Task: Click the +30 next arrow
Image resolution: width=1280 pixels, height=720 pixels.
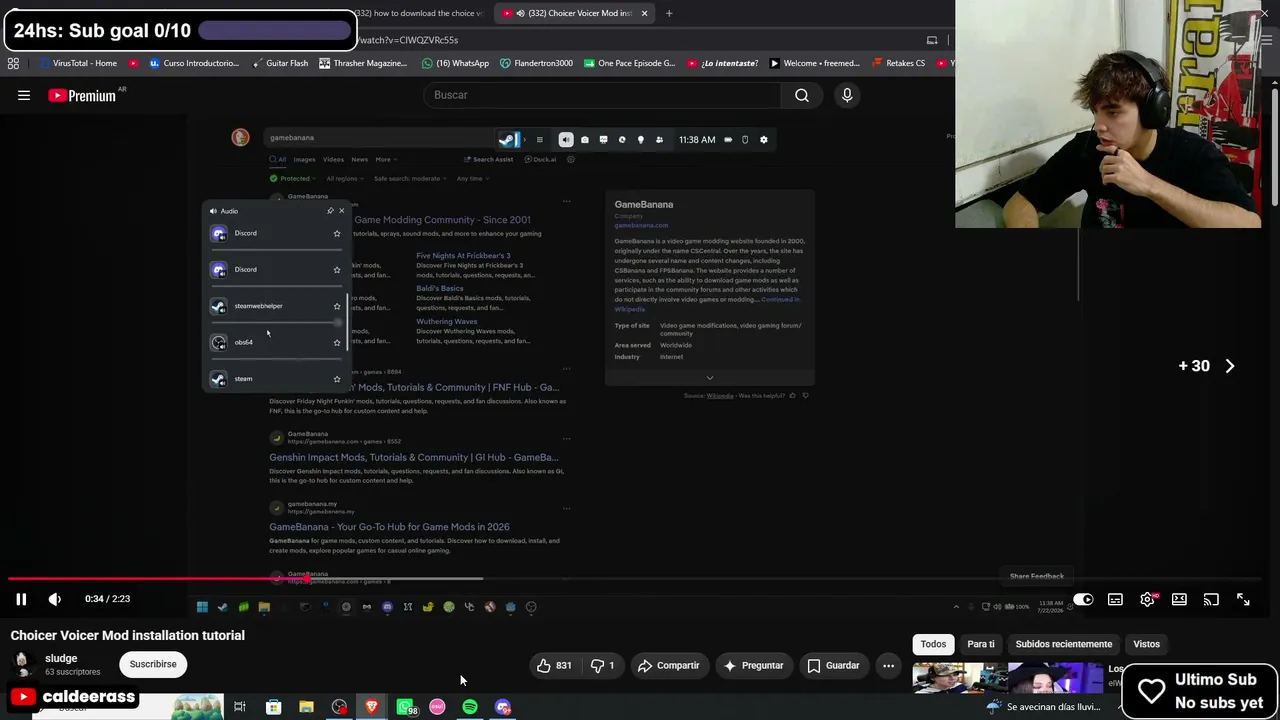Action: pos(1230,366)
